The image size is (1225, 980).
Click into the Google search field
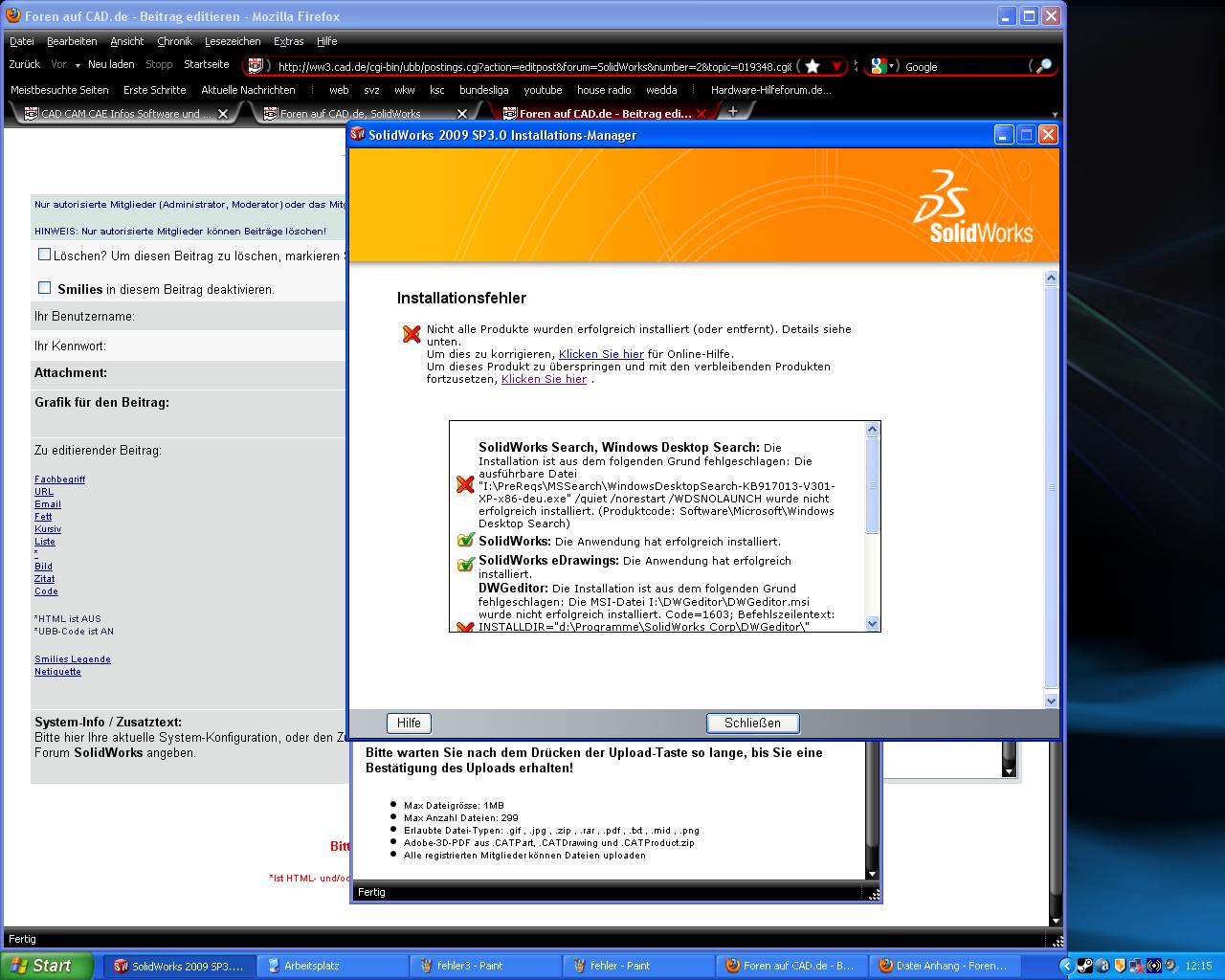965,67
